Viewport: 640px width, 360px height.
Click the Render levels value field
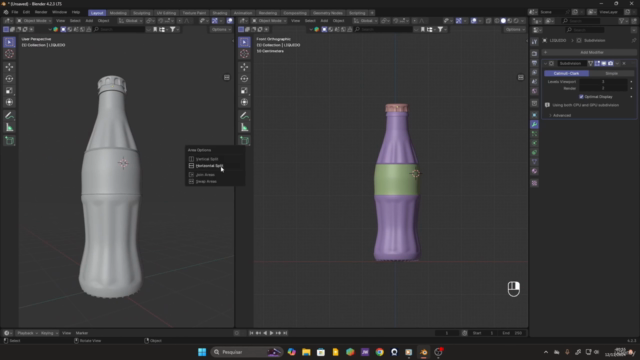[603, 88]
